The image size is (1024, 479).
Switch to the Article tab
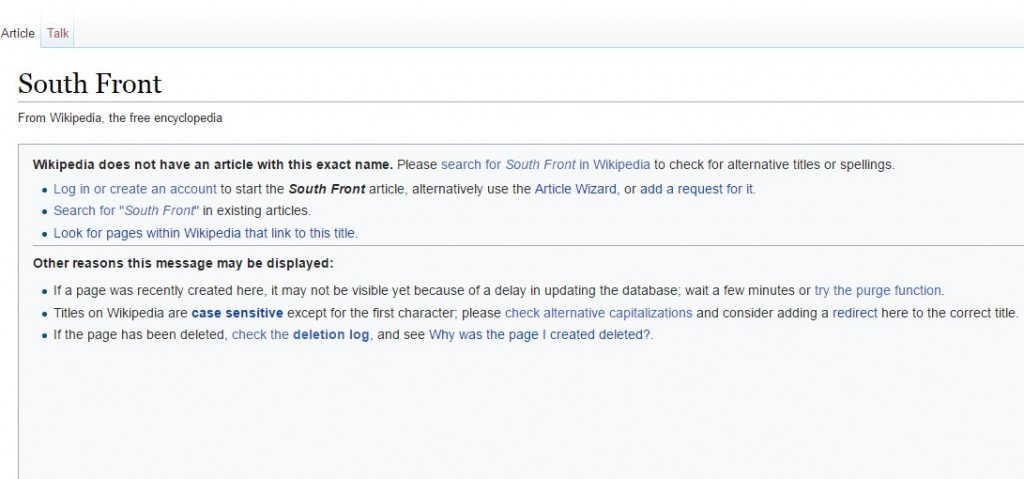pos(18,33)
